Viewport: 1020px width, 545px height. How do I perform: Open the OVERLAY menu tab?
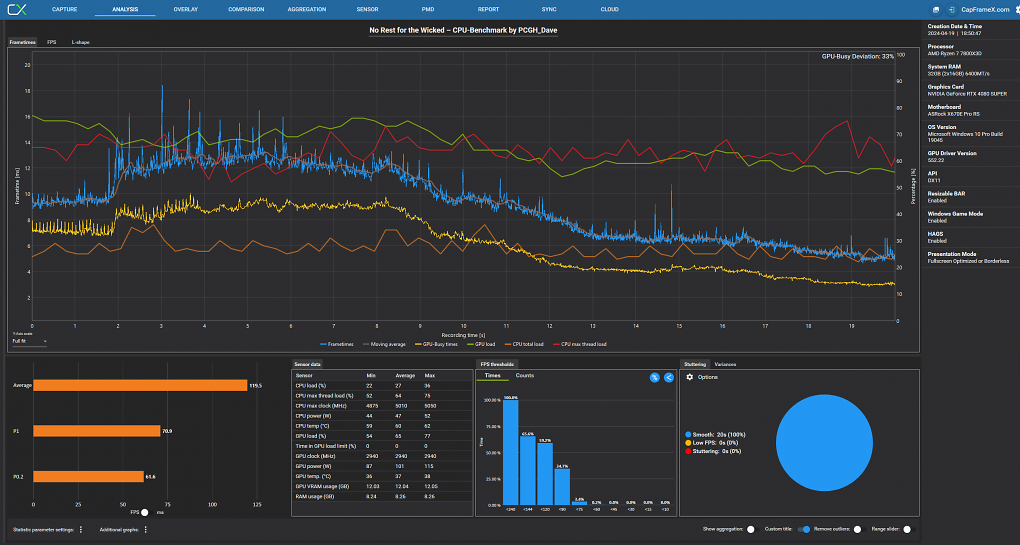186,9
